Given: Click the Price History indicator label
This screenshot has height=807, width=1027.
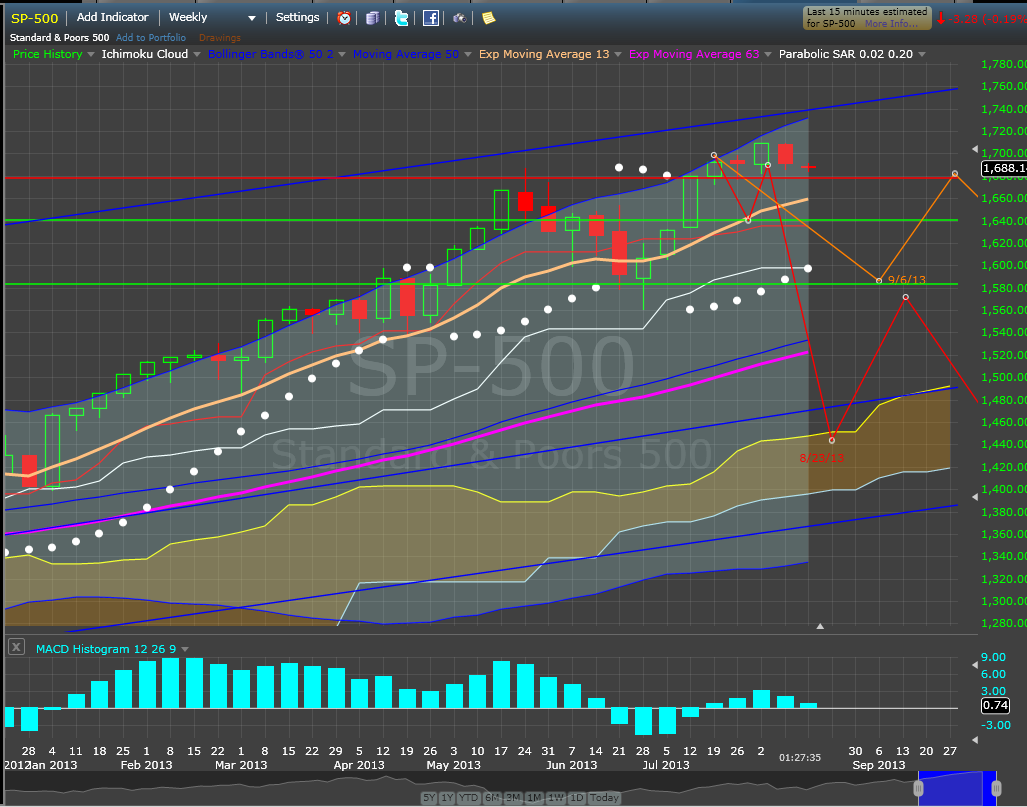Looking at the screenshot, I should pyautogui.click(x=48, y=54).
